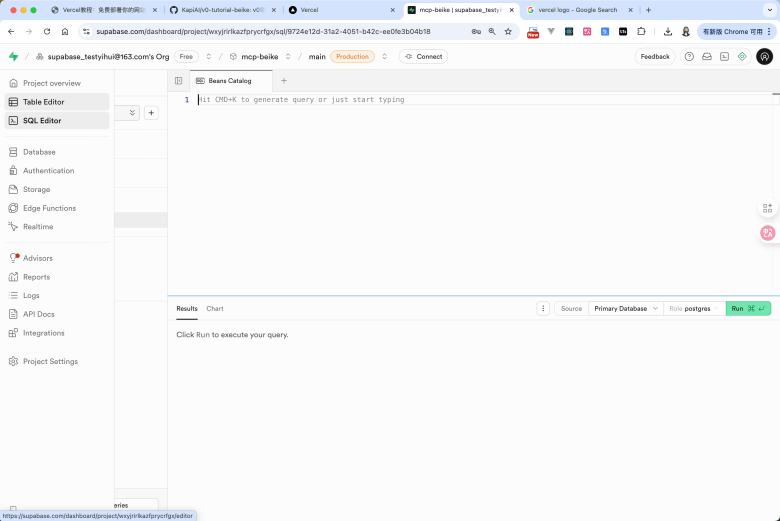Open Database section in sidebar
Image resolution: width=780 pixels, height=521 pixels.
click(x=39, y=152)
